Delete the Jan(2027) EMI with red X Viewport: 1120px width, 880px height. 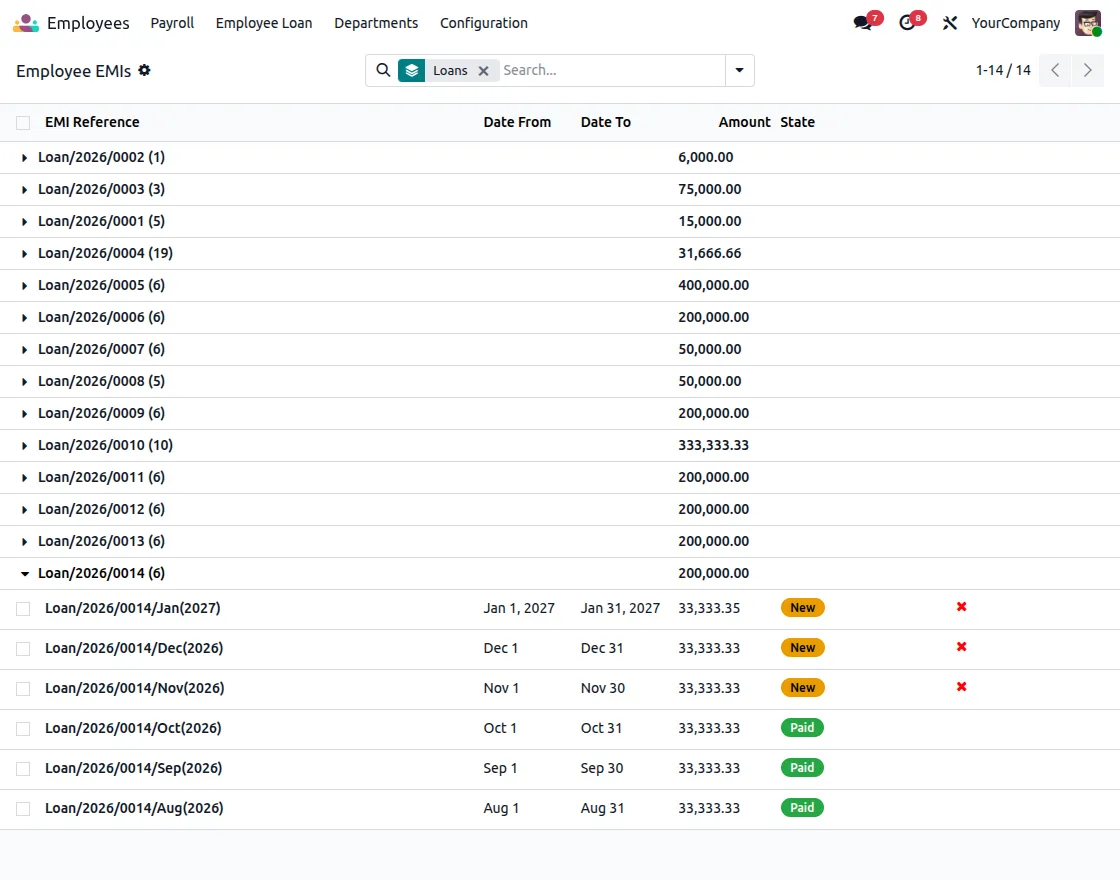coord(961,606)
